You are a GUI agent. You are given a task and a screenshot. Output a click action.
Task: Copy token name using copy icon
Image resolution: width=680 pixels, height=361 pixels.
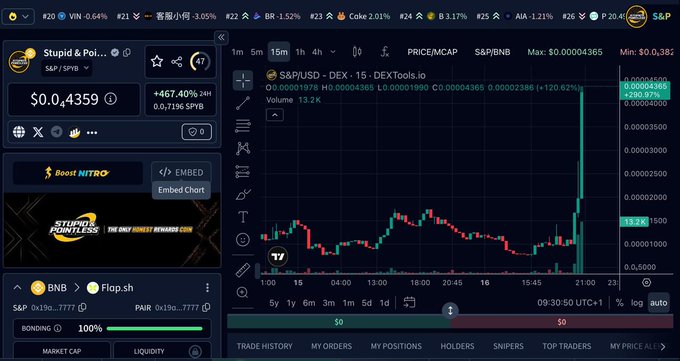click(x=127, y=53)
